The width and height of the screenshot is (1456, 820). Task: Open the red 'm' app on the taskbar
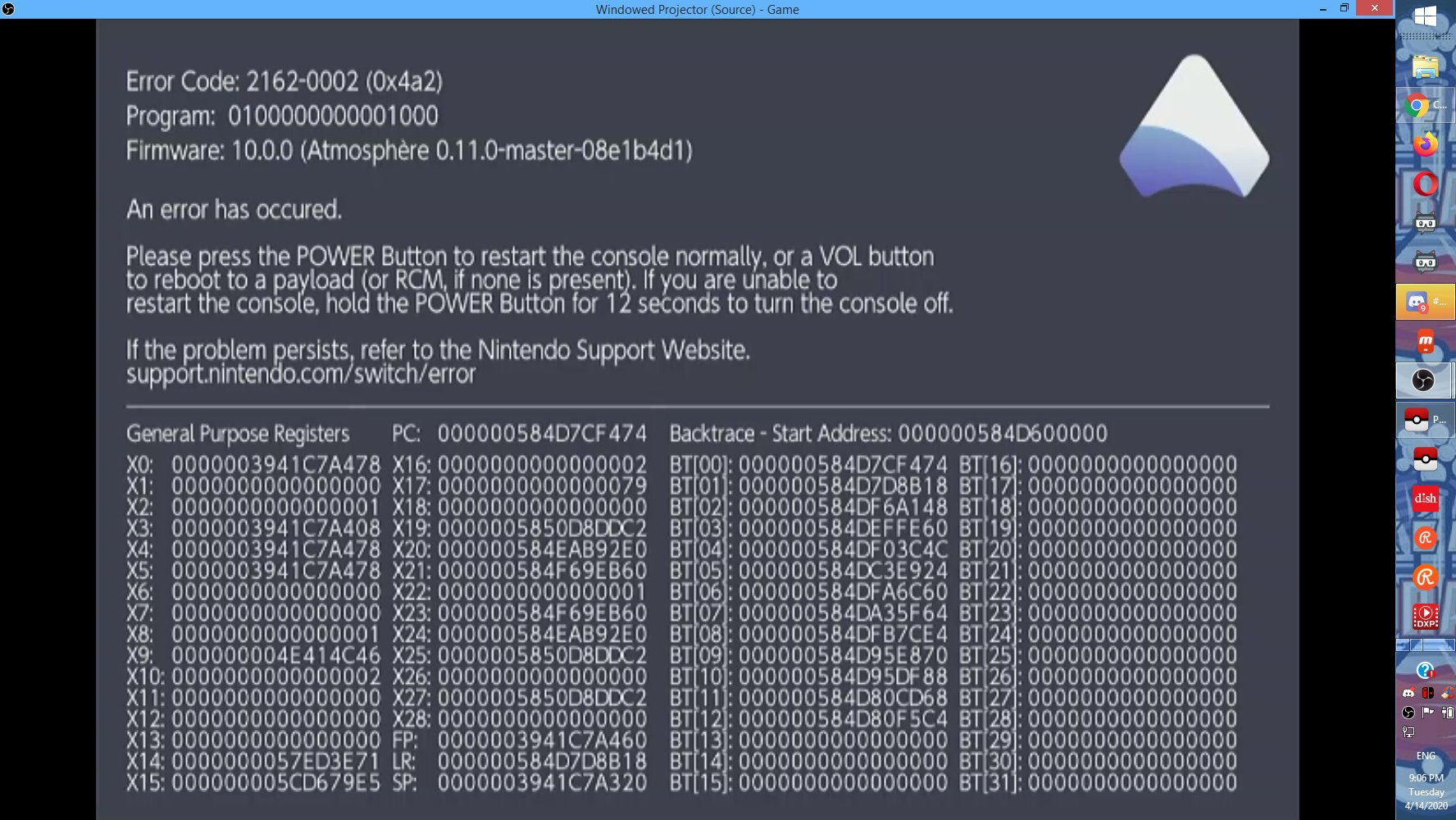[1426, 341]
